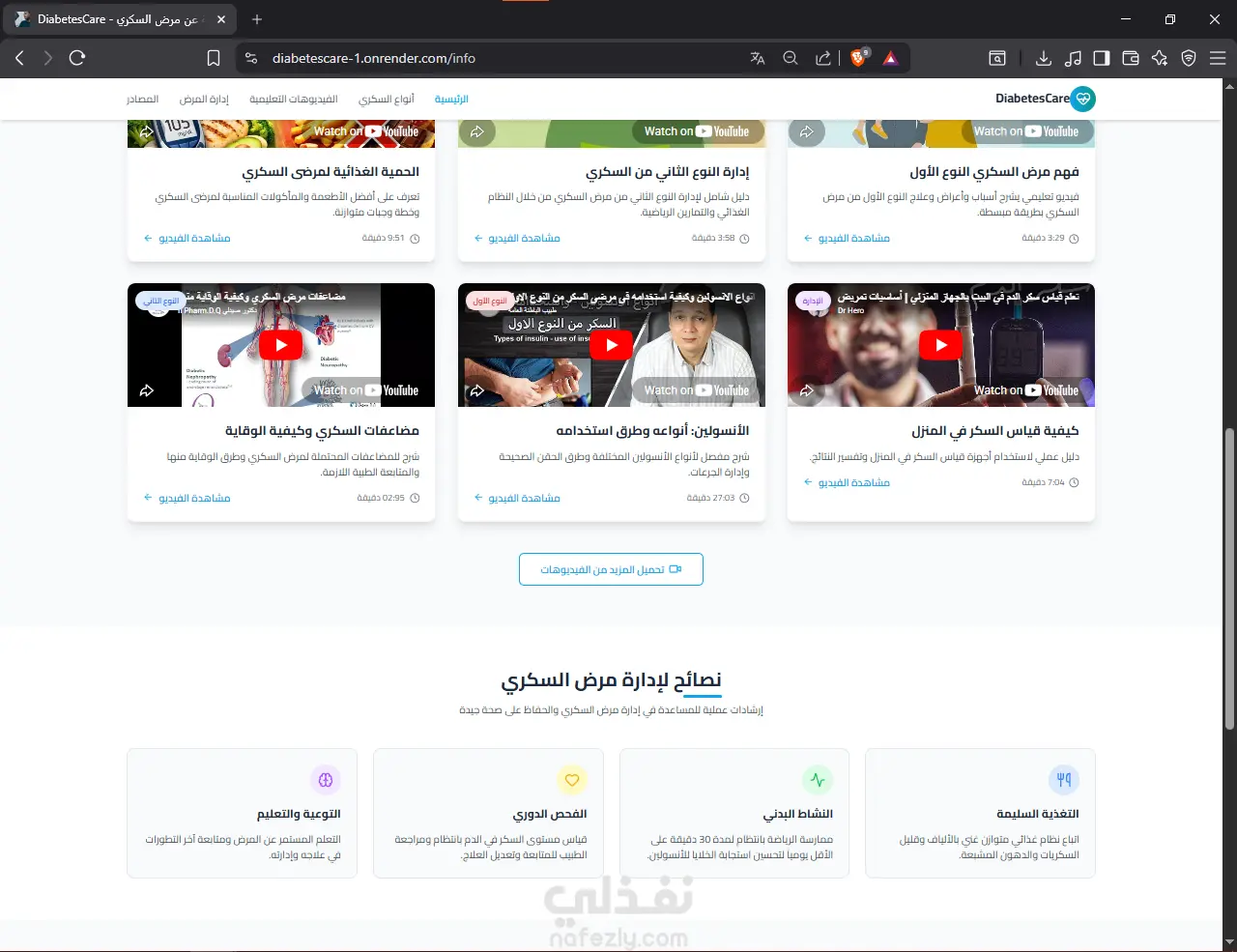
Task: Reload the diabetescare page
Action: [x=77, y=58]
